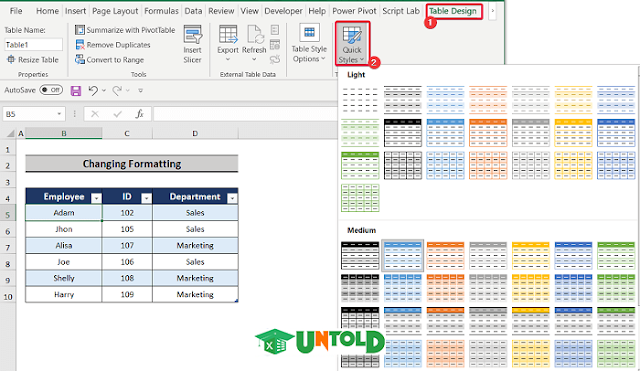Select the plain no-color Light table style

tap(360, 100)
